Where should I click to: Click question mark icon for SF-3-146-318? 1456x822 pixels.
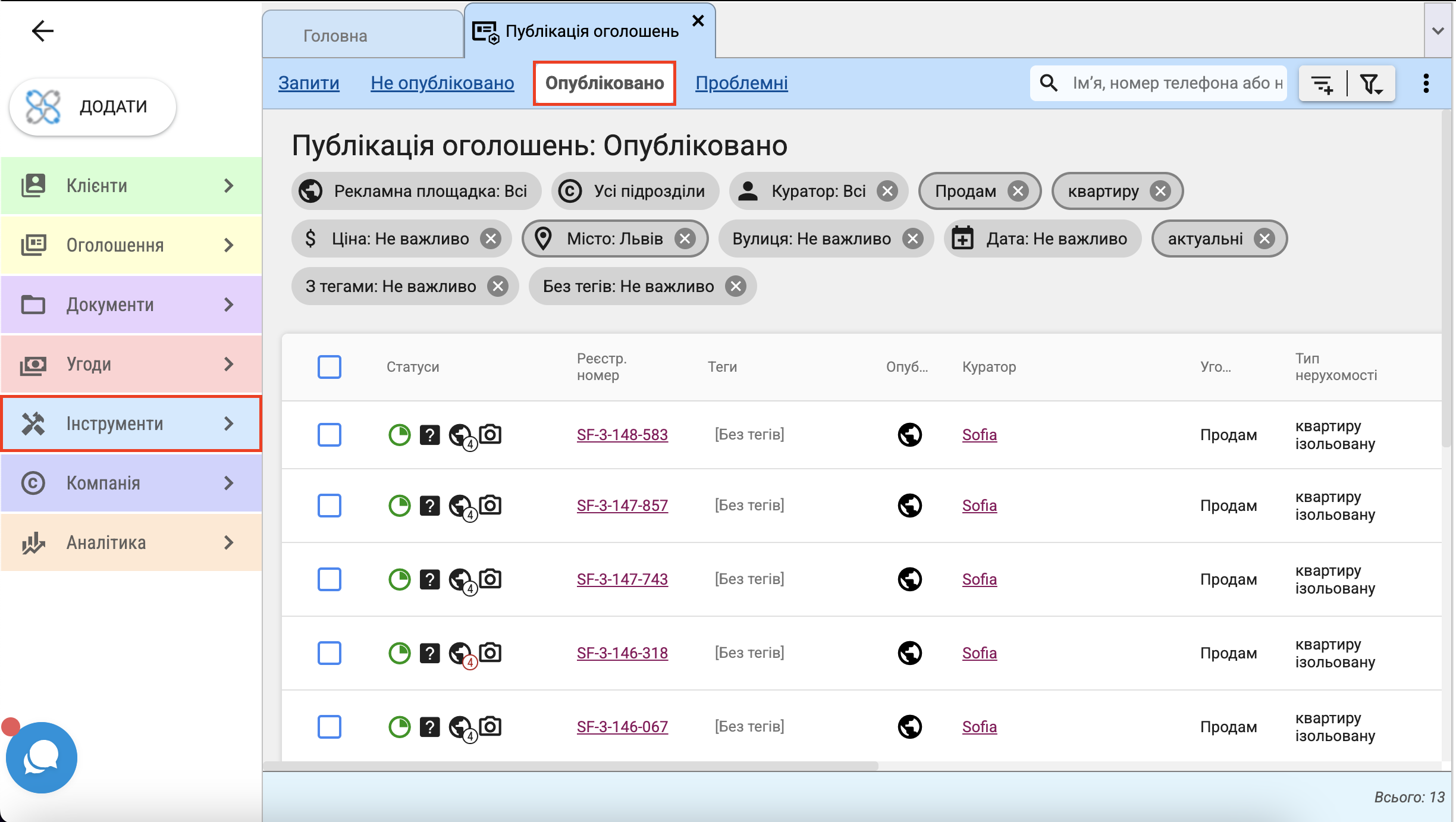tap(429, 653)
